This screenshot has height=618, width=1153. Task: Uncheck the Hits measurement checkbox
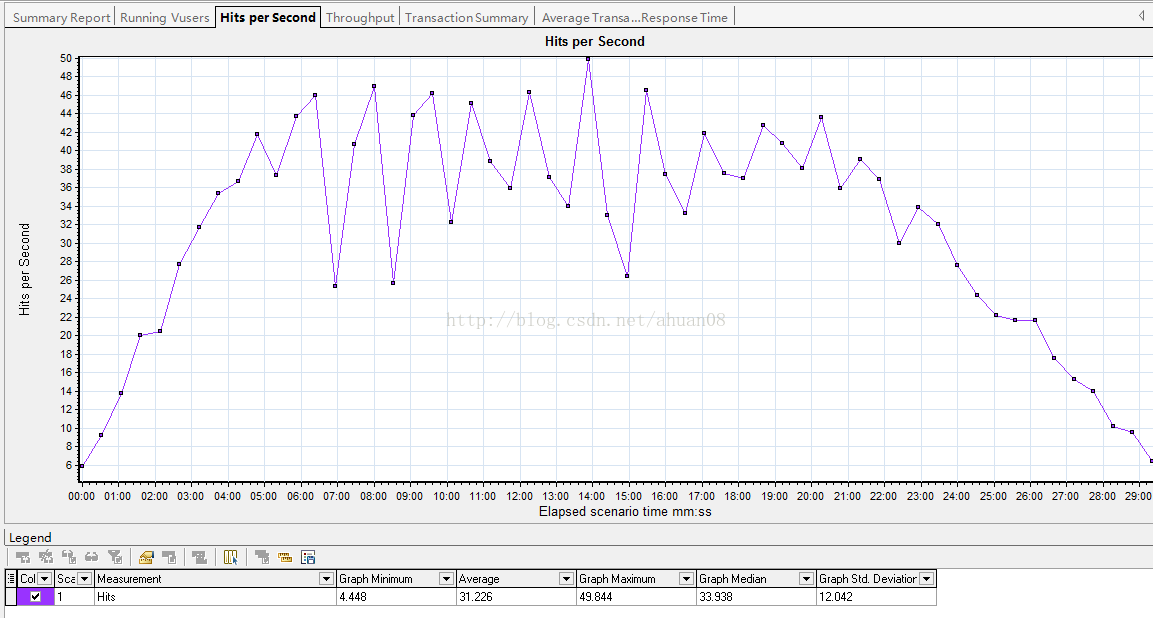click(35, 597)
